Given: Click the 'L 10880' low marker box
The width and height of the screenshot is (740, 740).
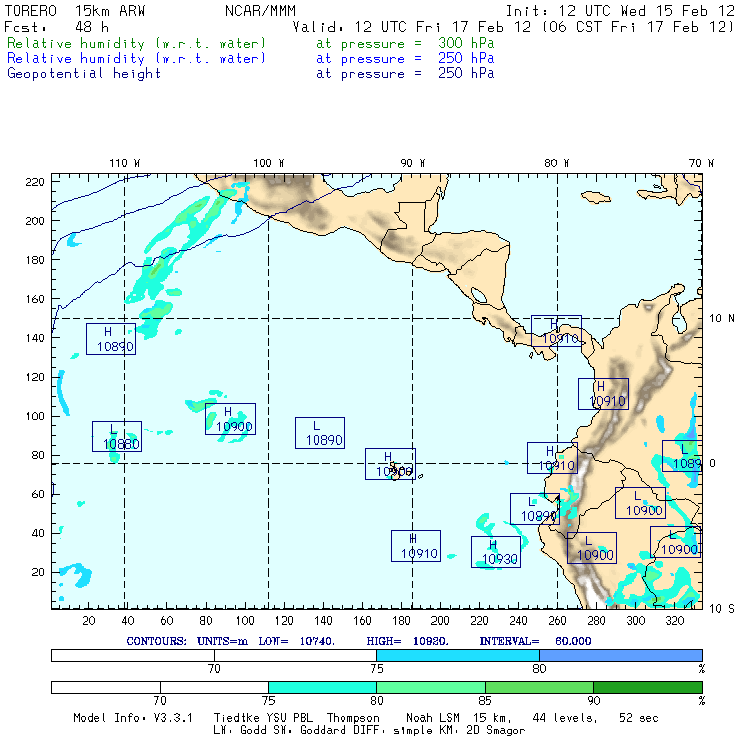Looking at the screenshot, I should pyautogui.click(x=117, y=437).
